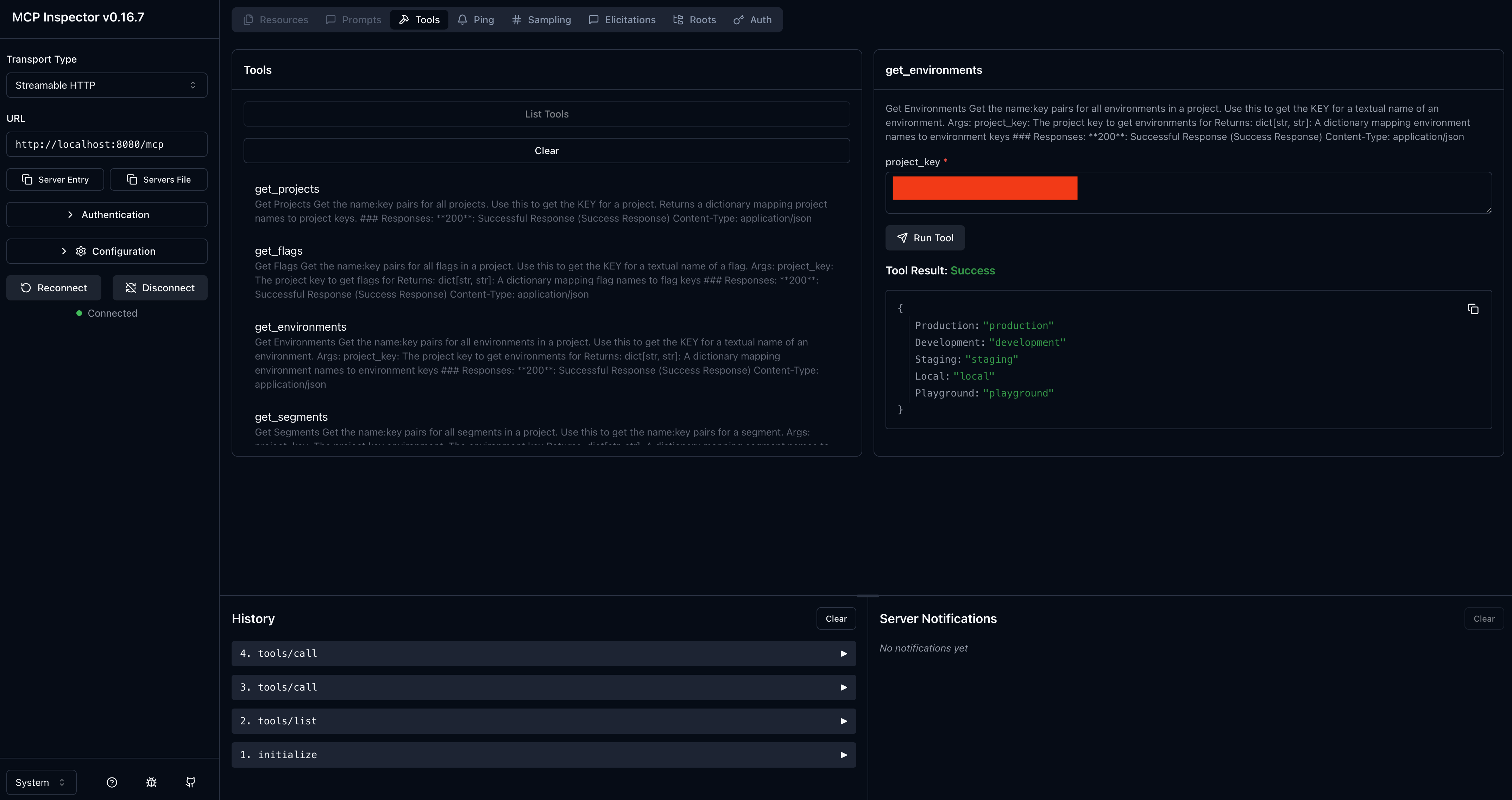Screen dimensions: 1512x800
Task: Click the Run Tool button
Action: click(925, 237)
